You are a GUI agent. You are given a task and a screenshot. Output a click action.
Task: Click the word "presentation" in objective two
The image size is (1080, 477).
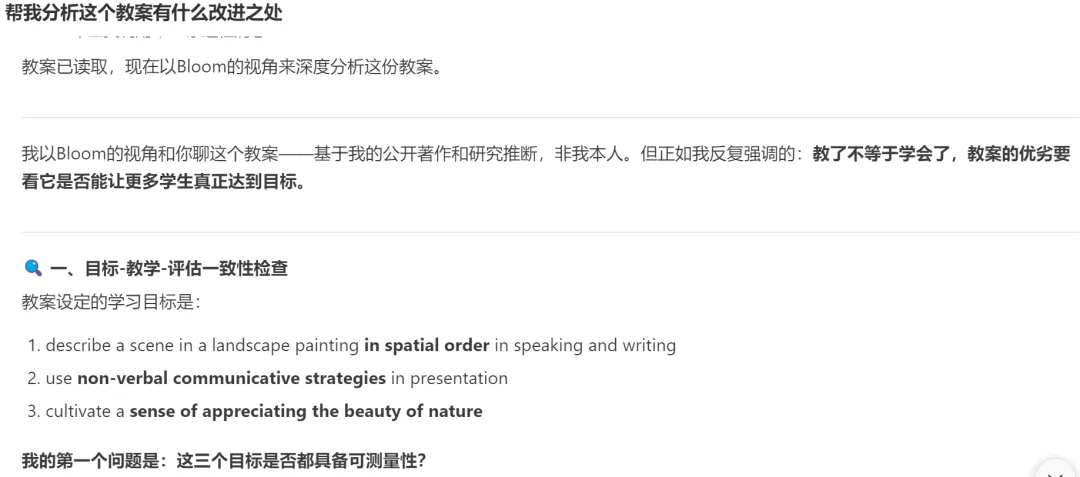tap(460, 379)
